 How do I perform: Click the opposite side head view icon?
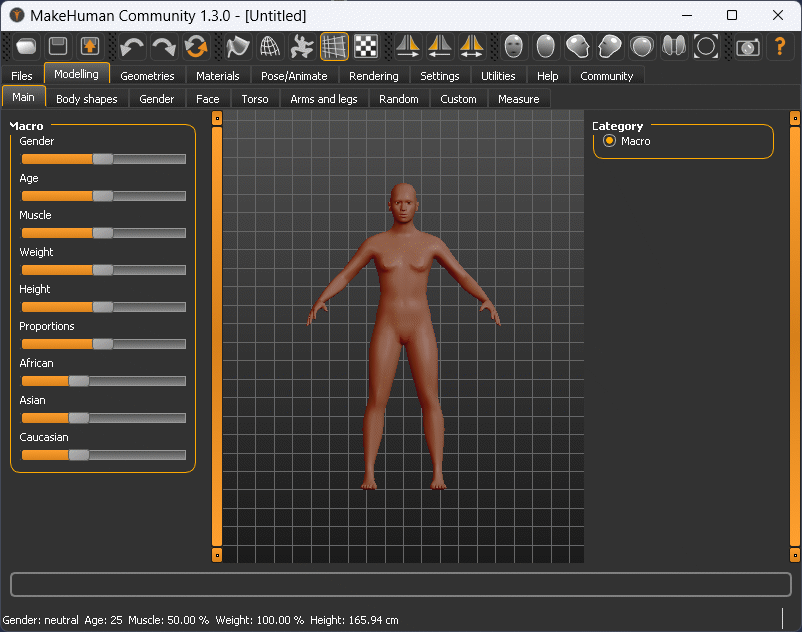click(x=610, y=47)
